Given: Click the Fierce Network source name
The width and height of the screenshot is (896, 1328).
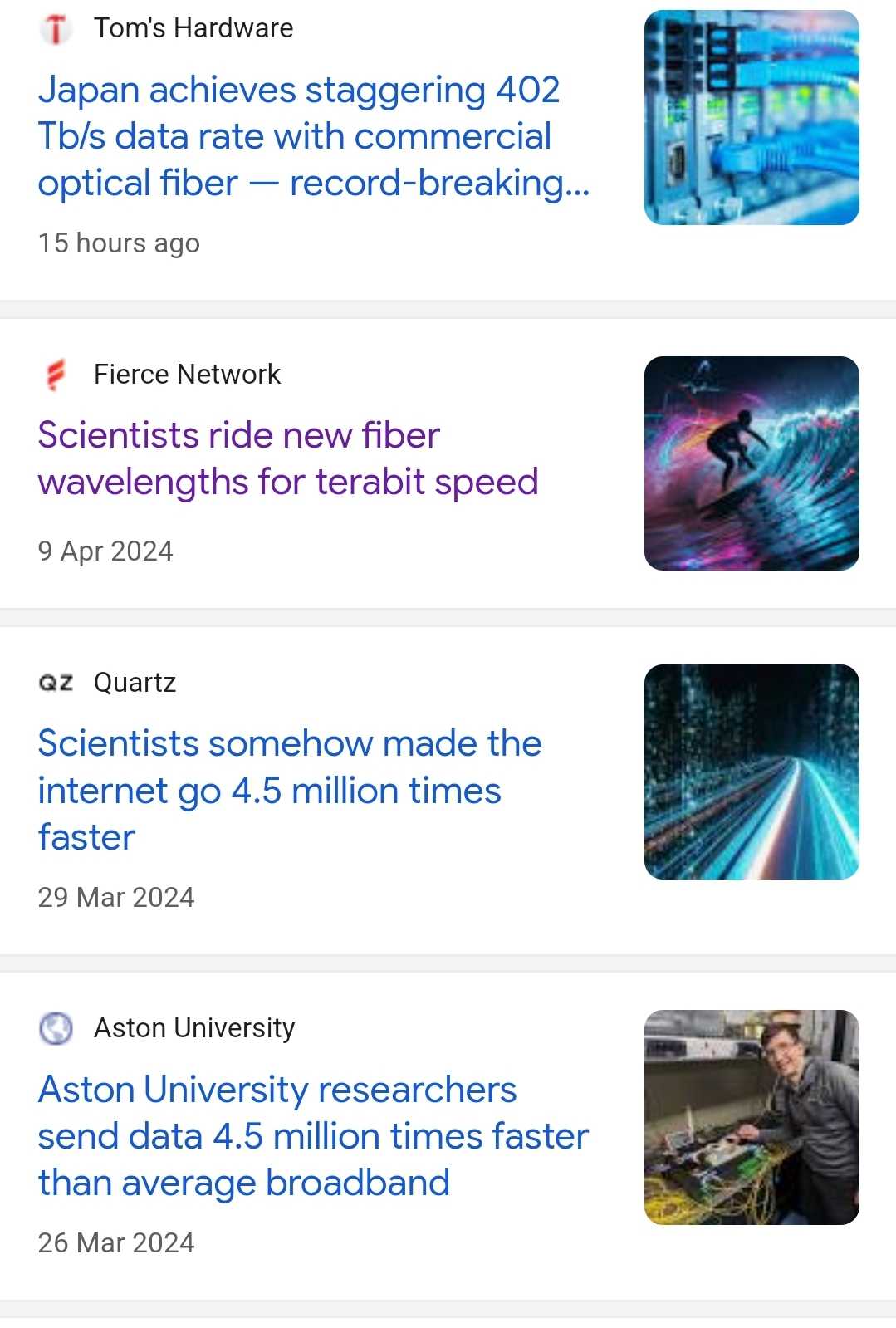Looking at the screenshot, I should pos(187,375).
